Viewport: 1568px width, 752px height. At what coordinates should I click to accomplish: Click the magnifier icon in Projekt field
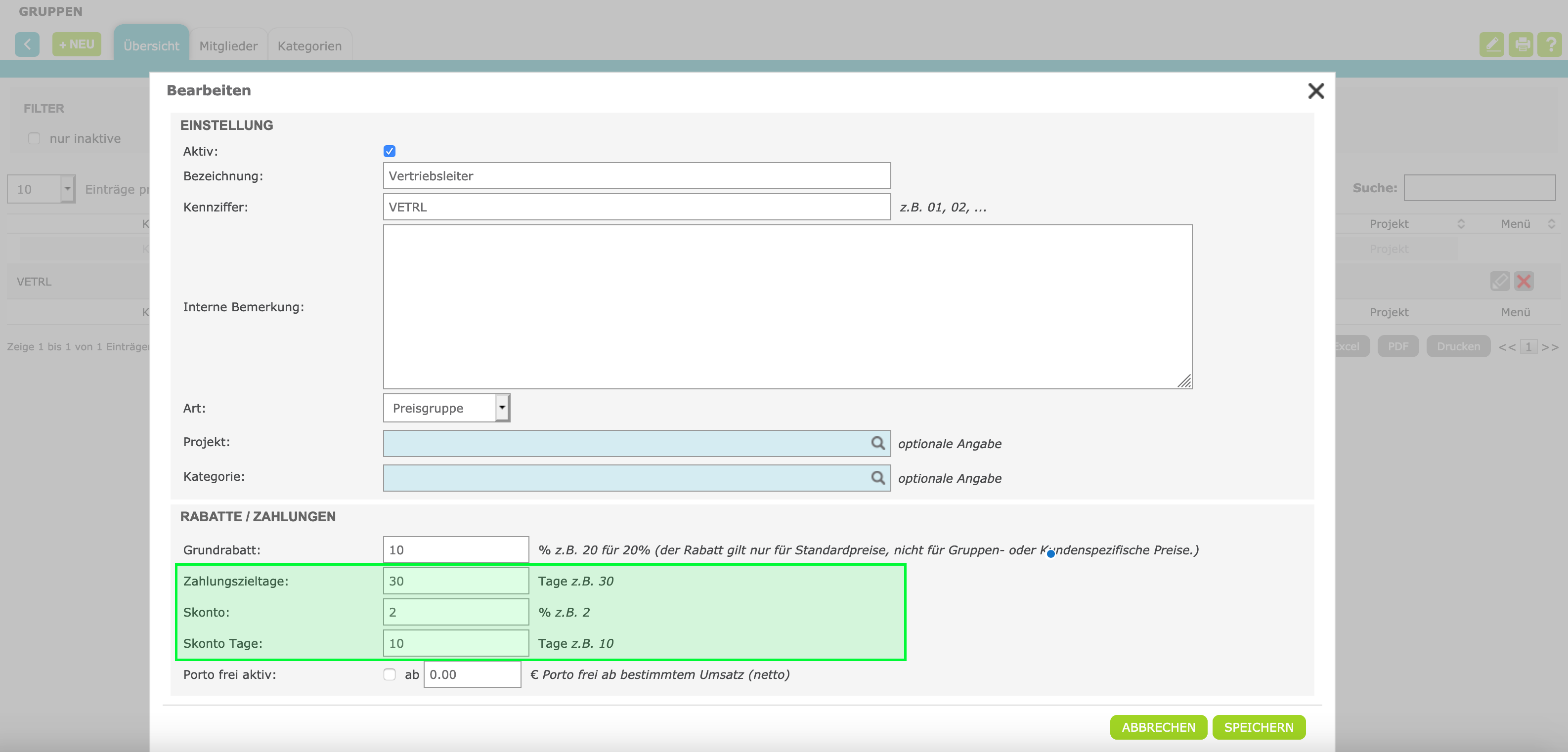pyautogui.click(x=877, y=443)
